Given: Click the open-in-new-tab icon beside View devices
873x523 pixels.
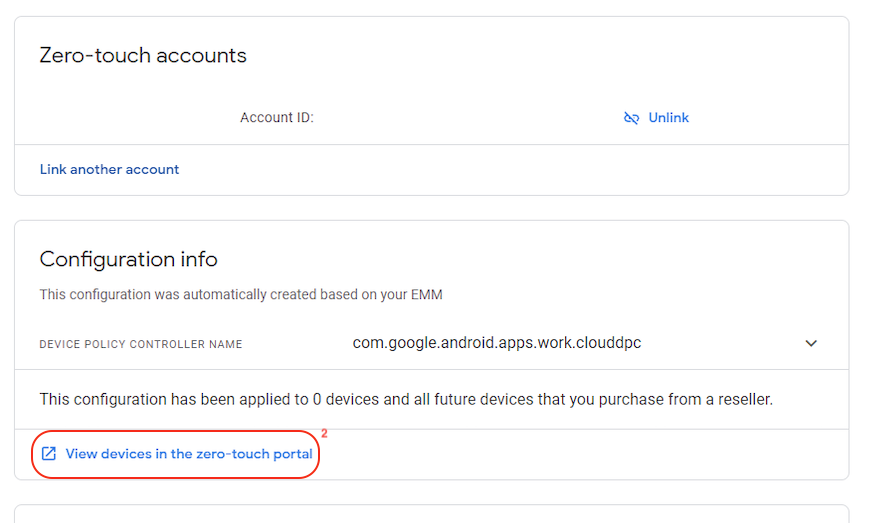Looking at the screenshot, I should pyautogui.click(x=49, y=454).
